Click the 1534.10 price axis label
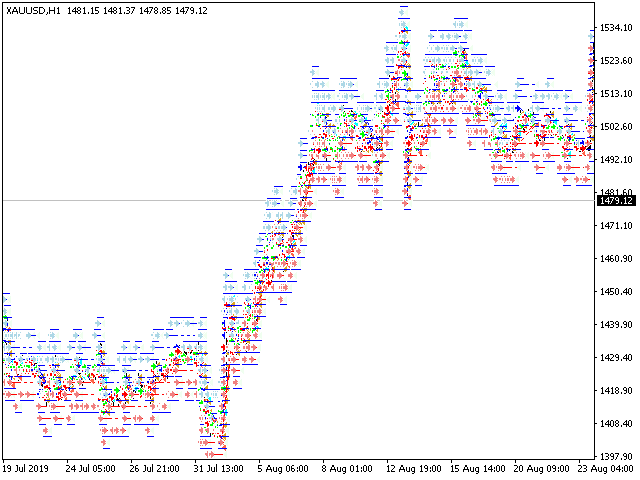Image resolution: width=640 pixels, height=480 pixels. click(616, 28)
